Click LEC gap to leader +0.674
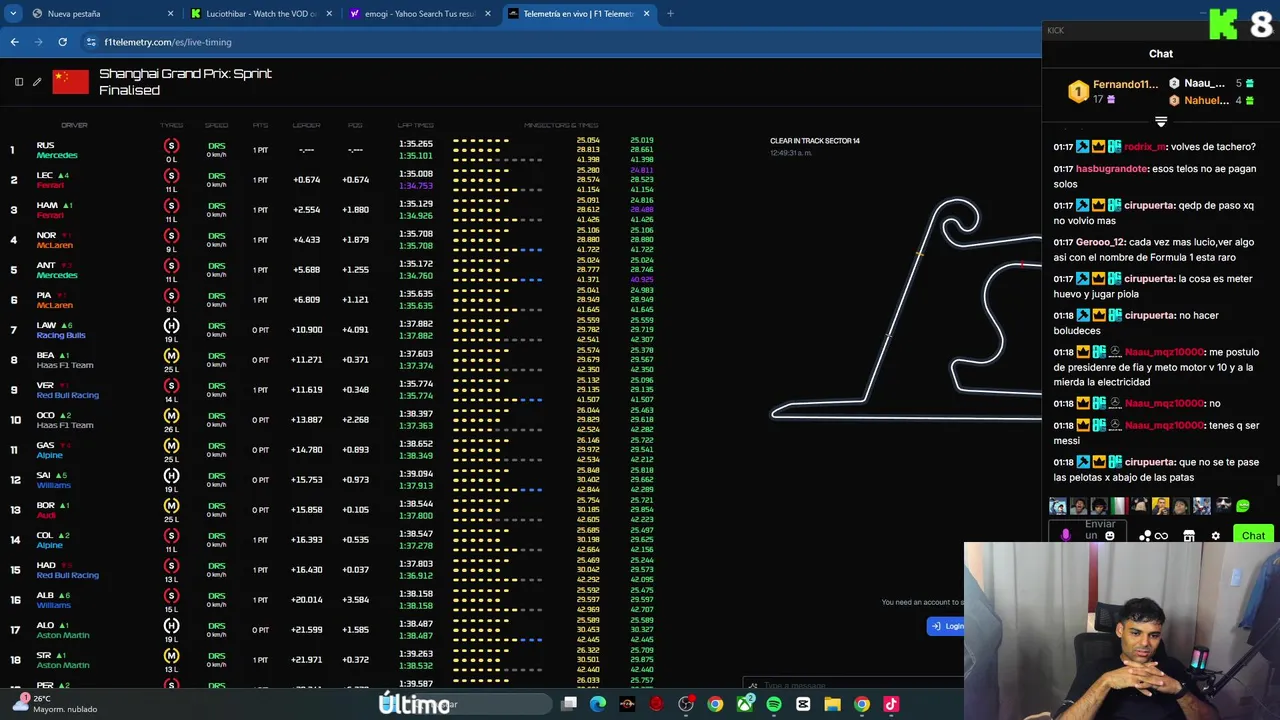Image resolution: width=1280 pixels, height=720 pixels. click(306, 180)
